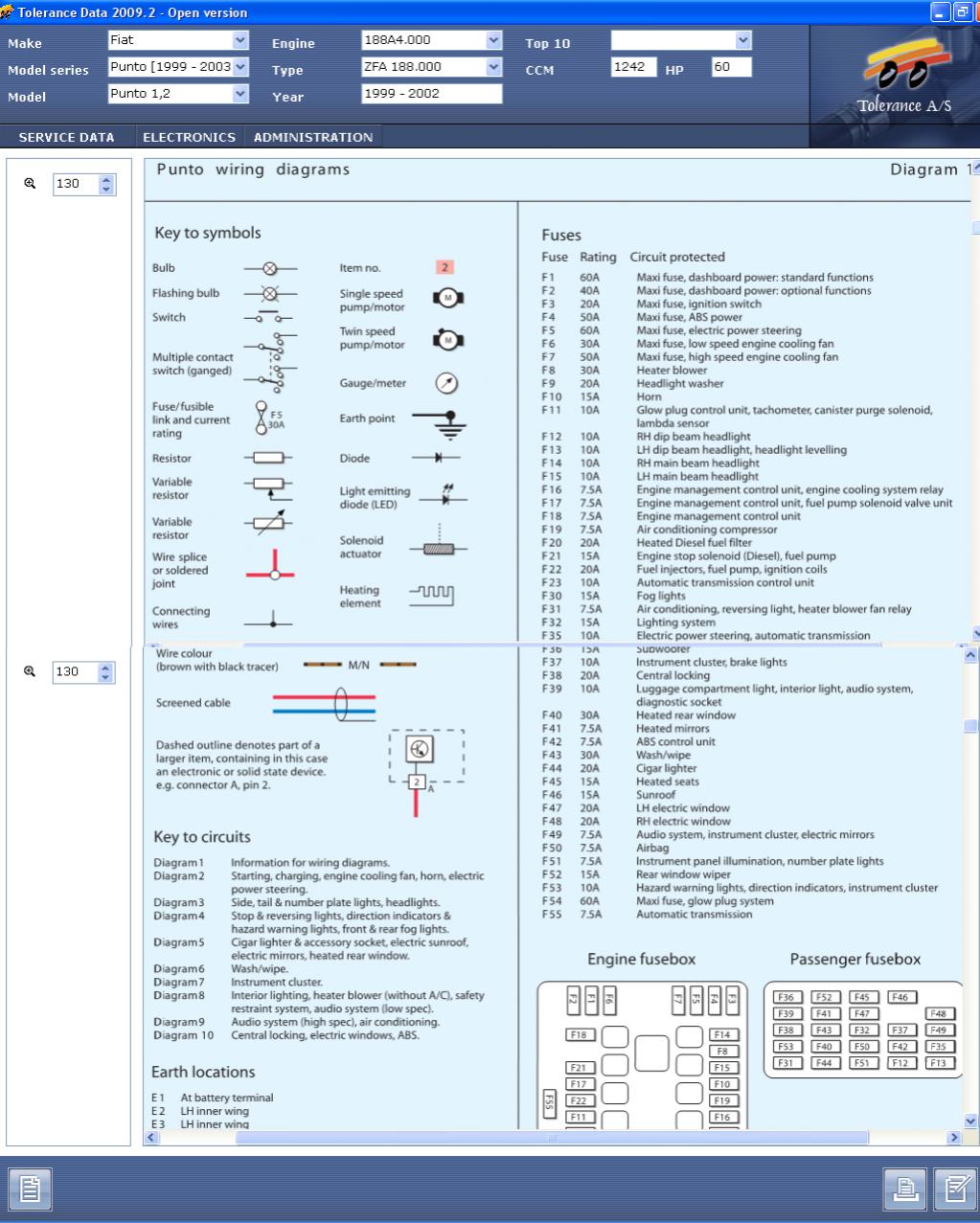The width and height of the screenshot is (980, 1223).
Task: Click the 'Engine fusebox' label
Action: [641, 959]
